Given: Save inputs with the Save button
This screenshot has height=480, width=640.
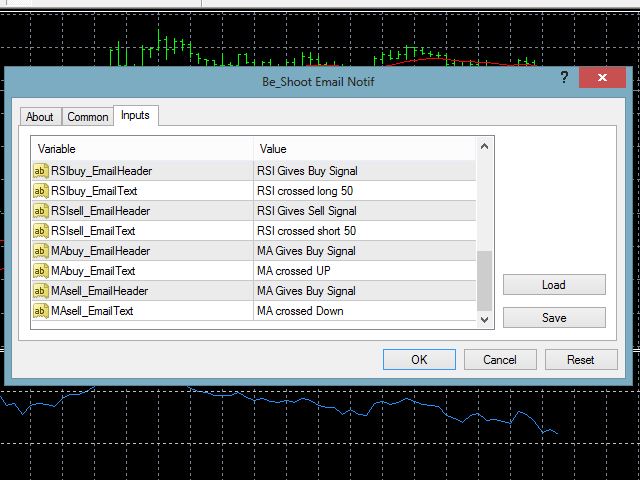Looking at the screenshot, I should 554,318.
